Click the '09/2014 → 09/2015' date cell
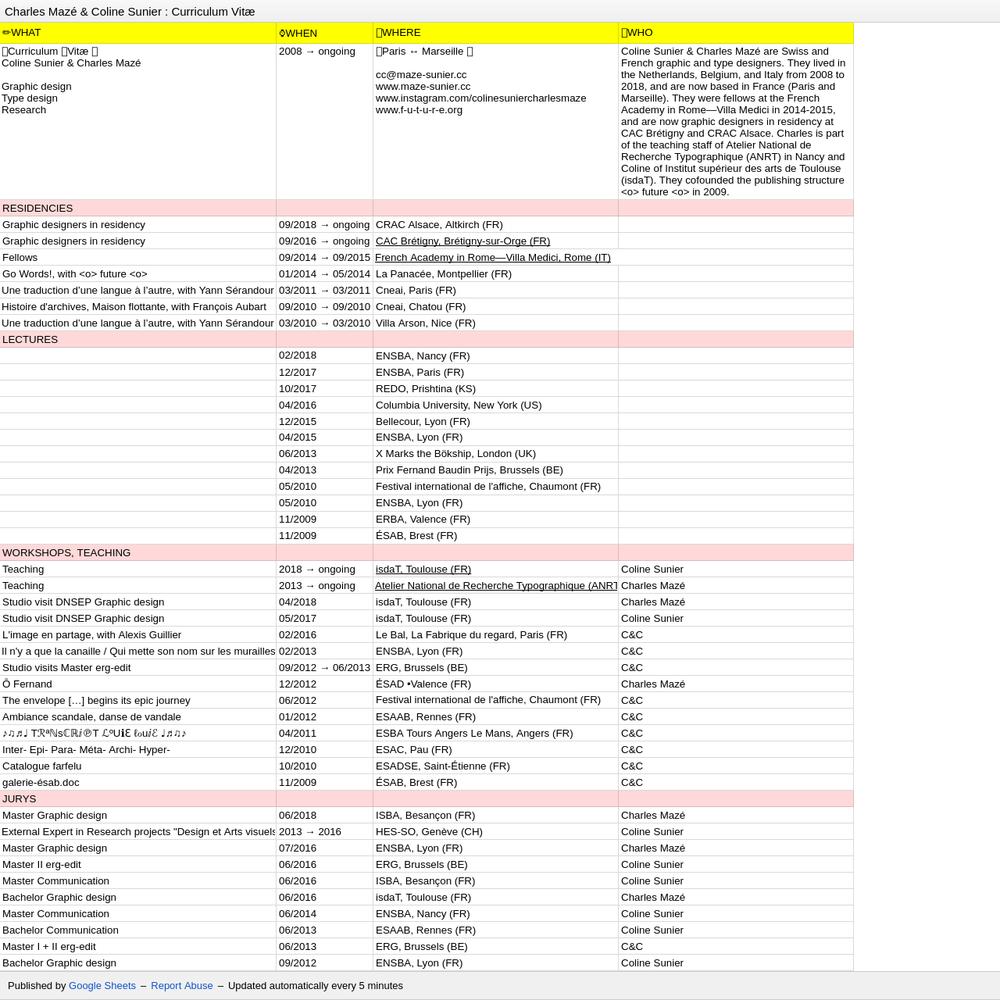The height and width of the screenshot is (1000, 1000). pyautogui.click(x=325, y=258)
